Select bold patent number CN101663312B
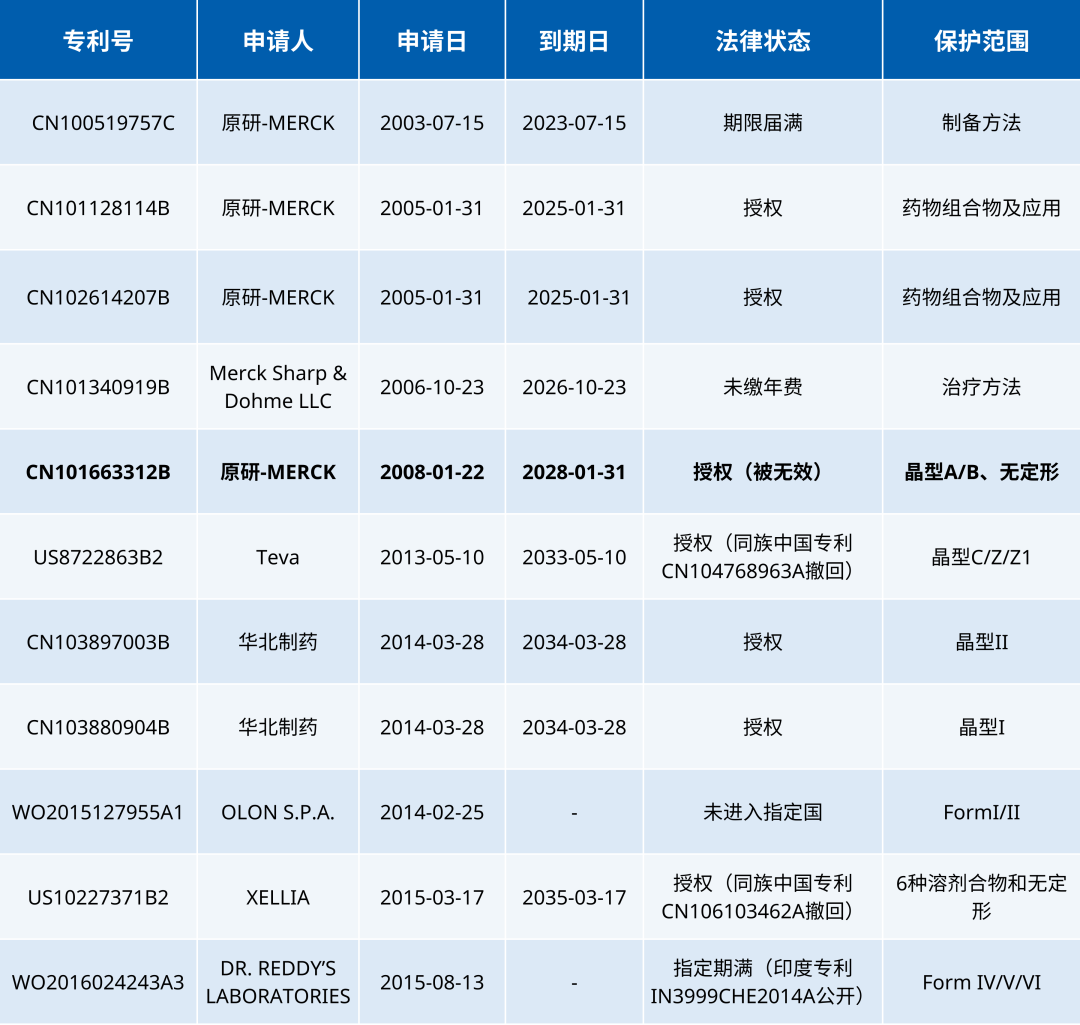 98,473
